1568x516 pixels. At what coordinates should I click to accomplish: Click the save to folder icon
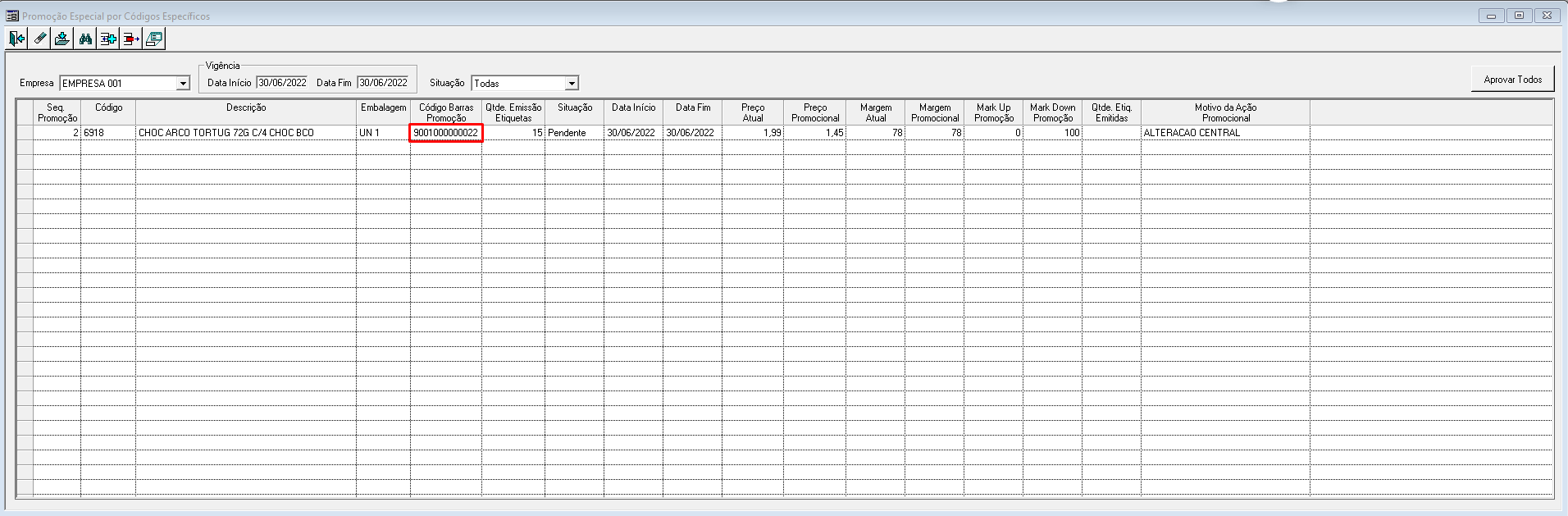(x=62, y=39)
